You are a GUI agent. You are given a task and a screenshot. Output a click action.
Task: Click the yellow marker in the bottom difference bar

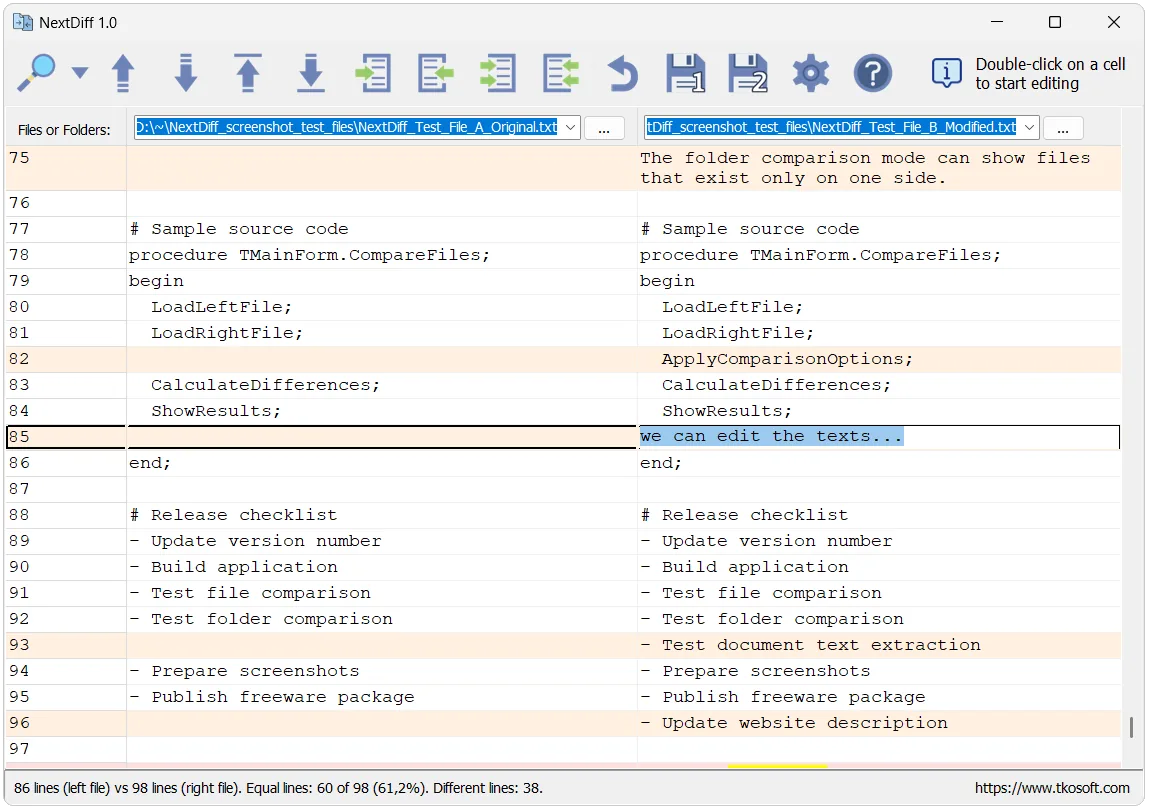[777, 766]
